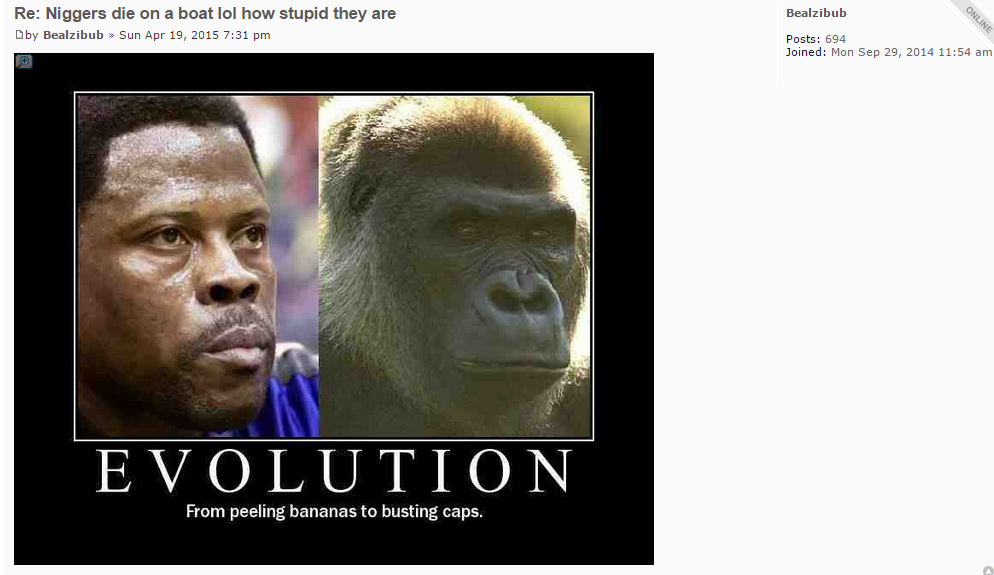
Task: Click the 'Posts:' label in the profile panel
Action: point(803,39)
